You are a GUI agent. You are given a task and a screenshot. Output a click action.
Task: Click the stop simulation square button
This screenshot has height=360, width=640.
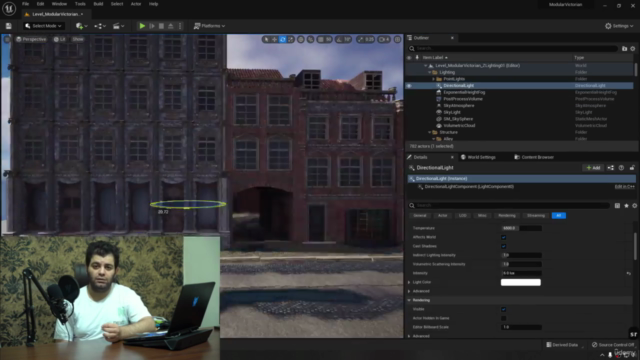[161, 26]
